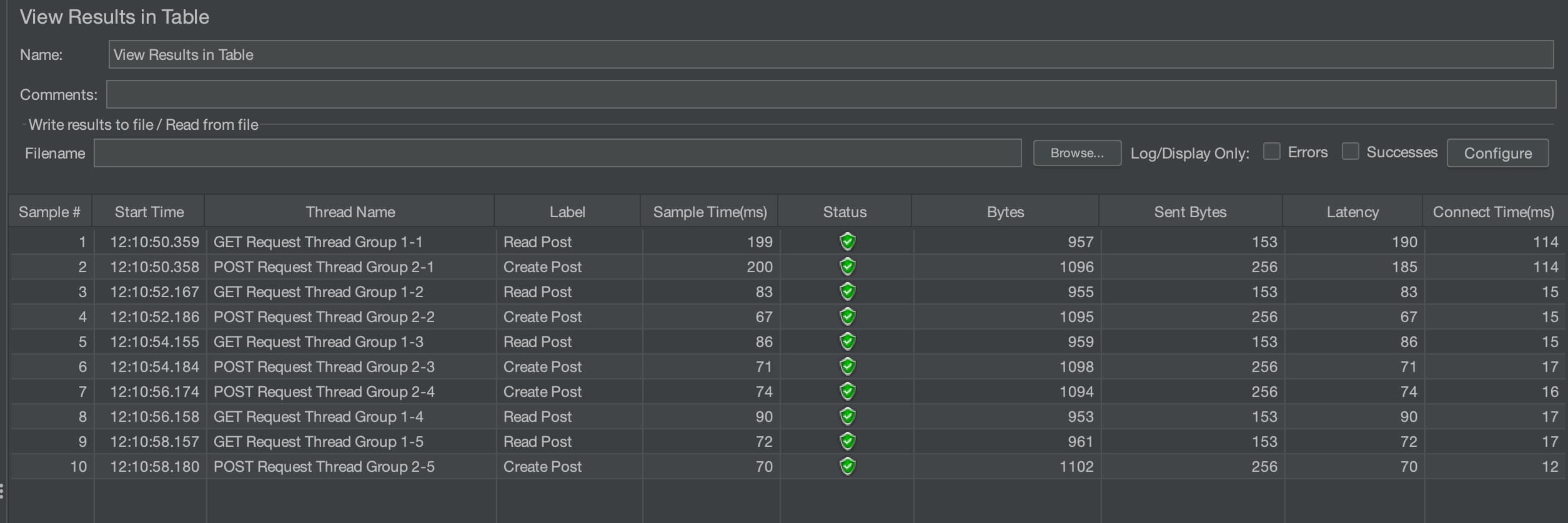Click success shield icon for sample 1
This screenshot has height=523, width=1568.
[x=847, y=242]
